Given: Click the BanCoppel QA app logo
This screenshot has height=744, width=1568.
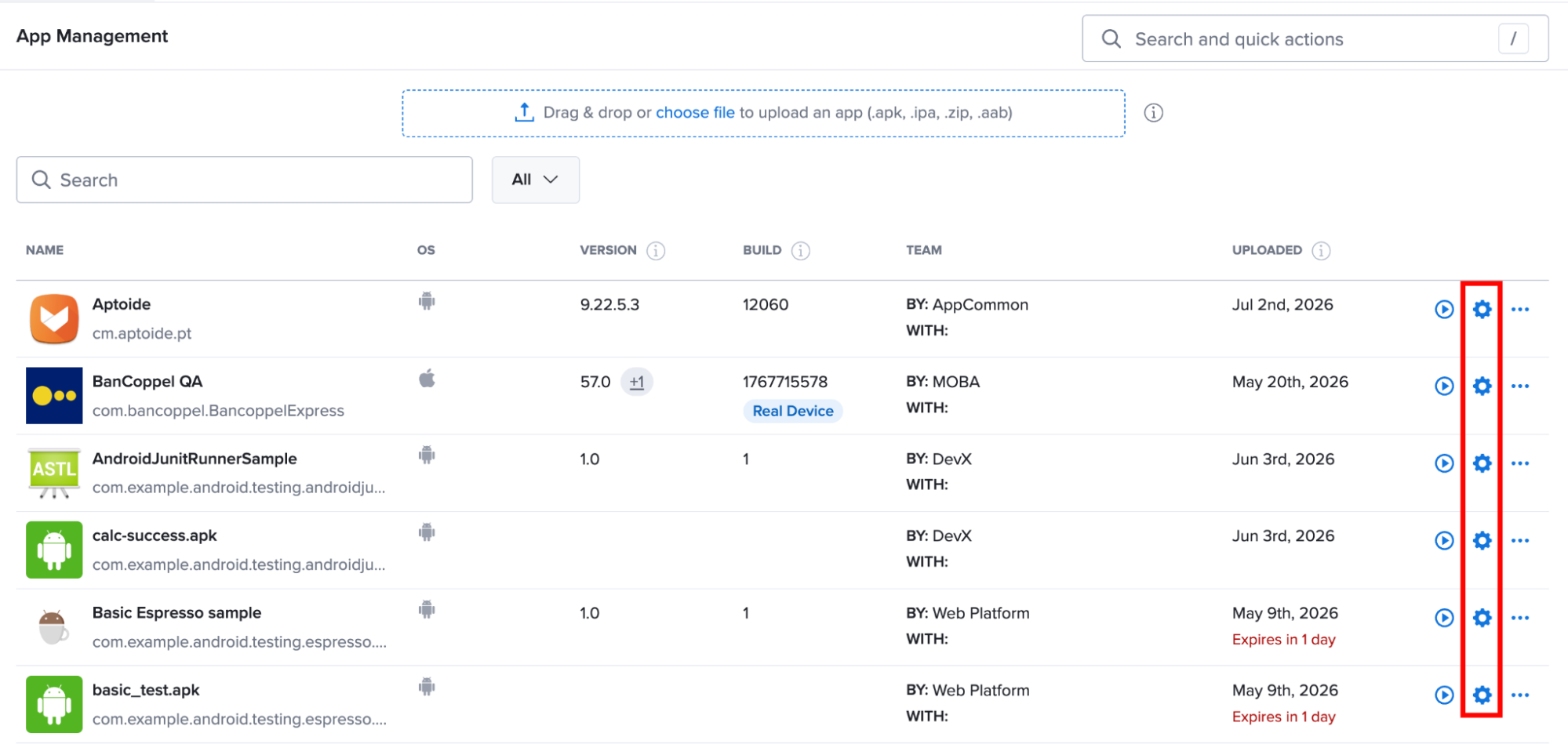Looking at the screenshot, I should click(54, 396).
